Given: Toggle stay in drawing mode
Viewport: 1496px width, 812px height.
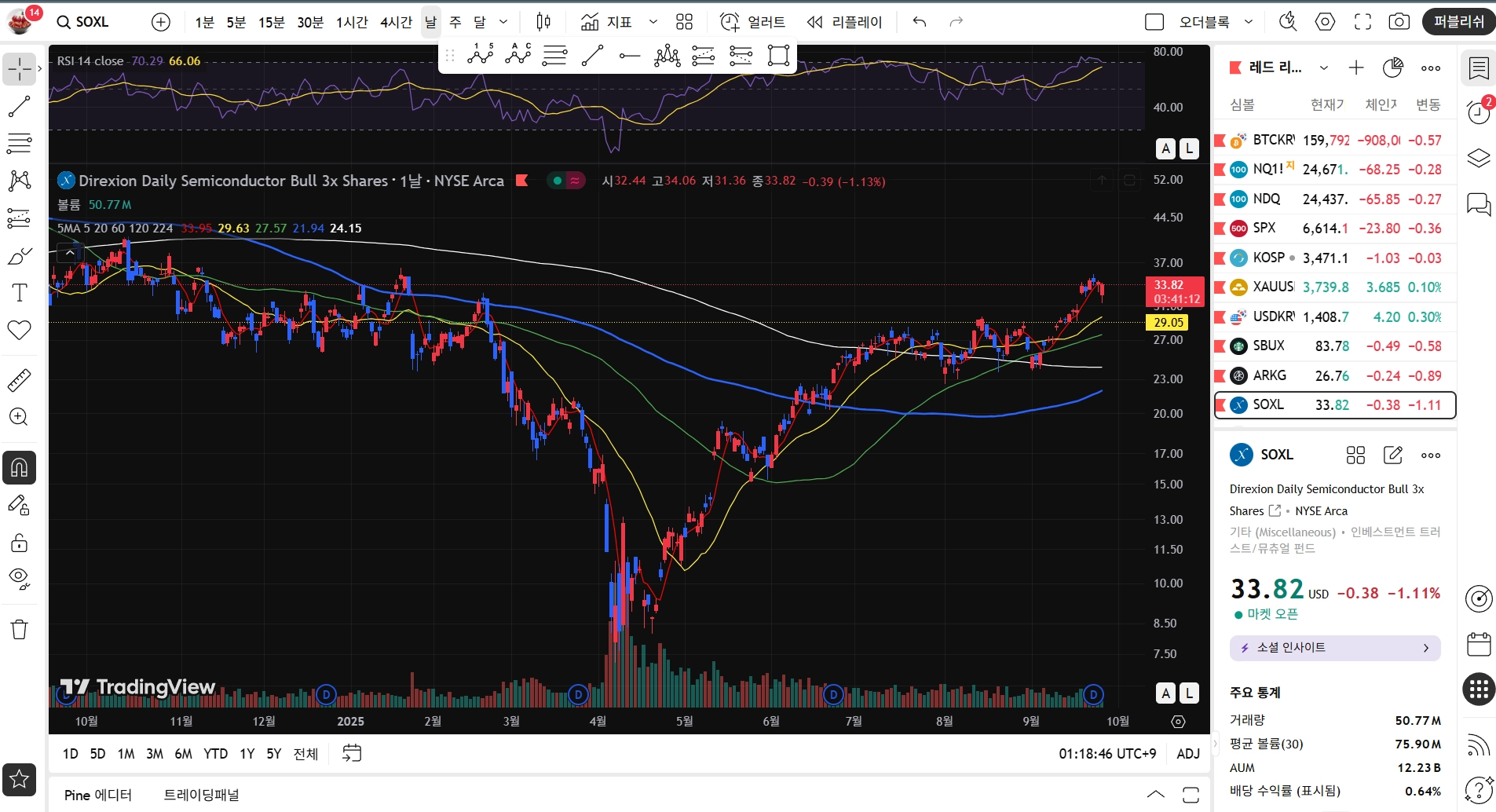Looking at the screenshot, I should [x=20, y=505].
